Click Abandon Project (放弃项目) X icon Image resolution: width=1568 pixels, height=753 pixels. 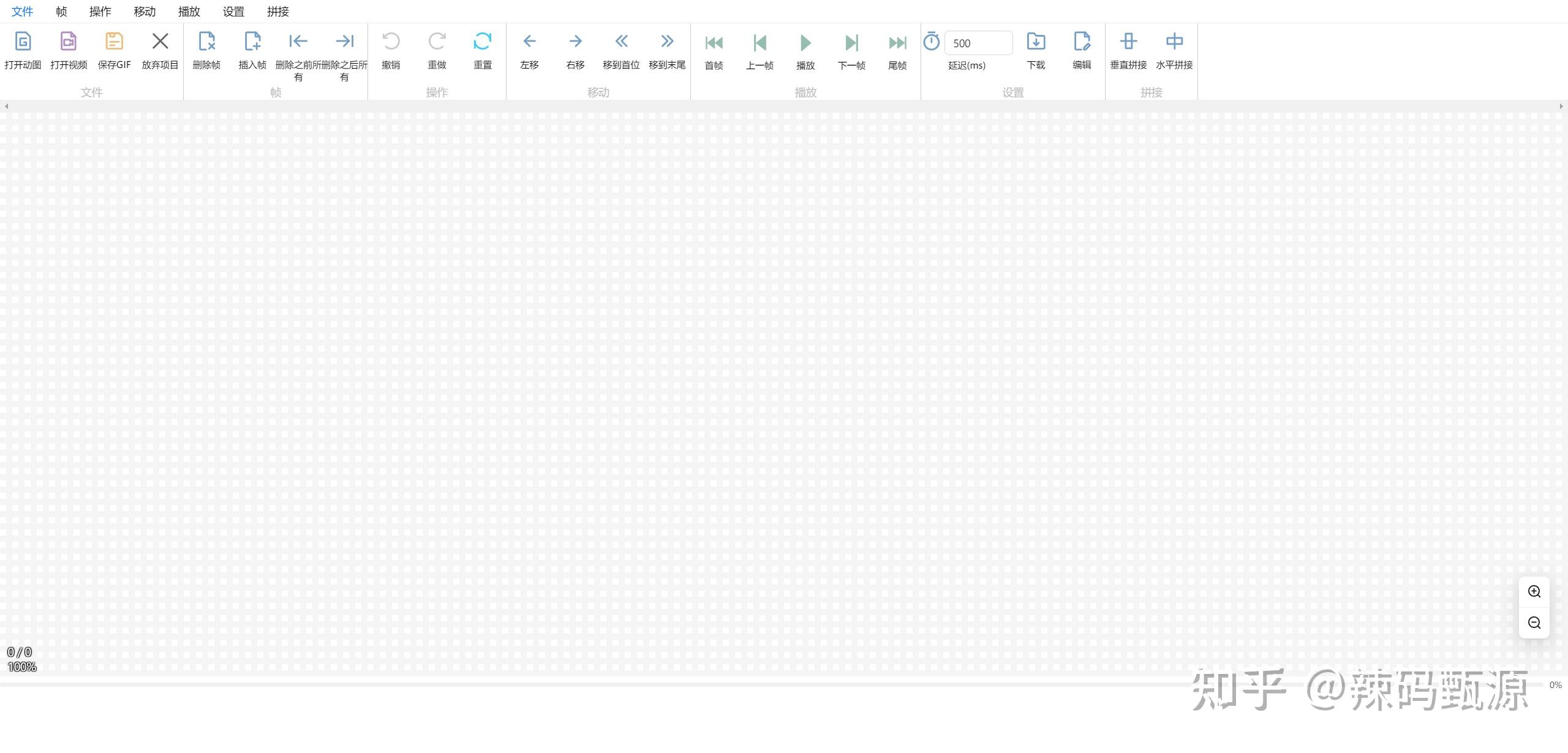tap(160, 42)
